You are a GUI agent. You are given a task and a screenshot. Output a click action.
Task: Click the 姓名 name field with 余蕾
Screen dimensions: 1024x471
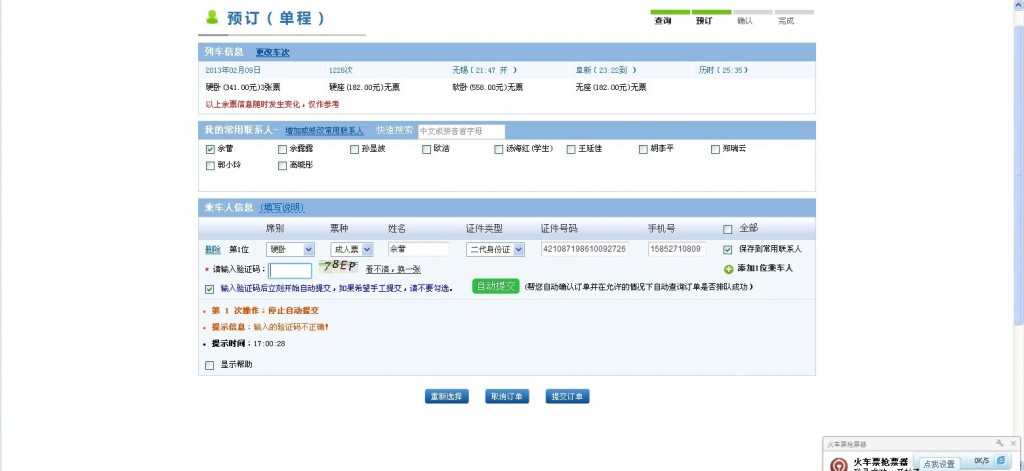click(x=419, y=250)
